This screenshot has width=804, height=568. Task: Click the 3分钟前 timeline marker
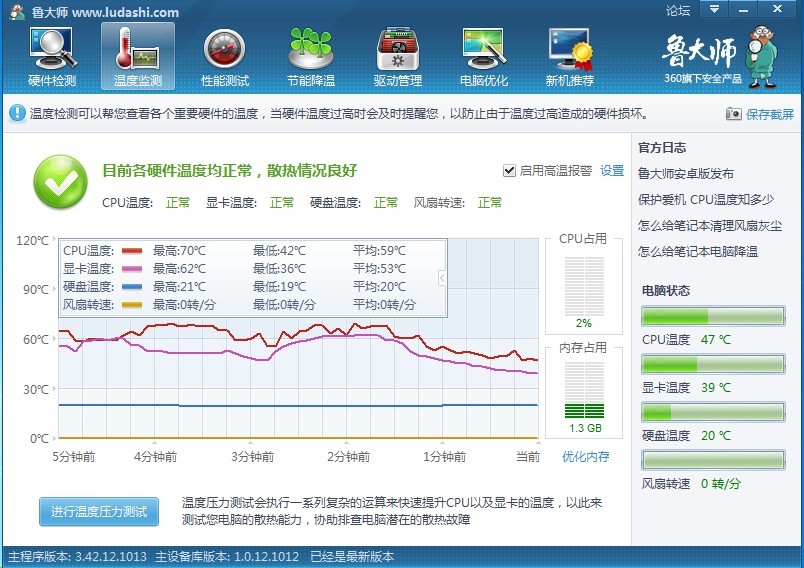coord(252,456)
